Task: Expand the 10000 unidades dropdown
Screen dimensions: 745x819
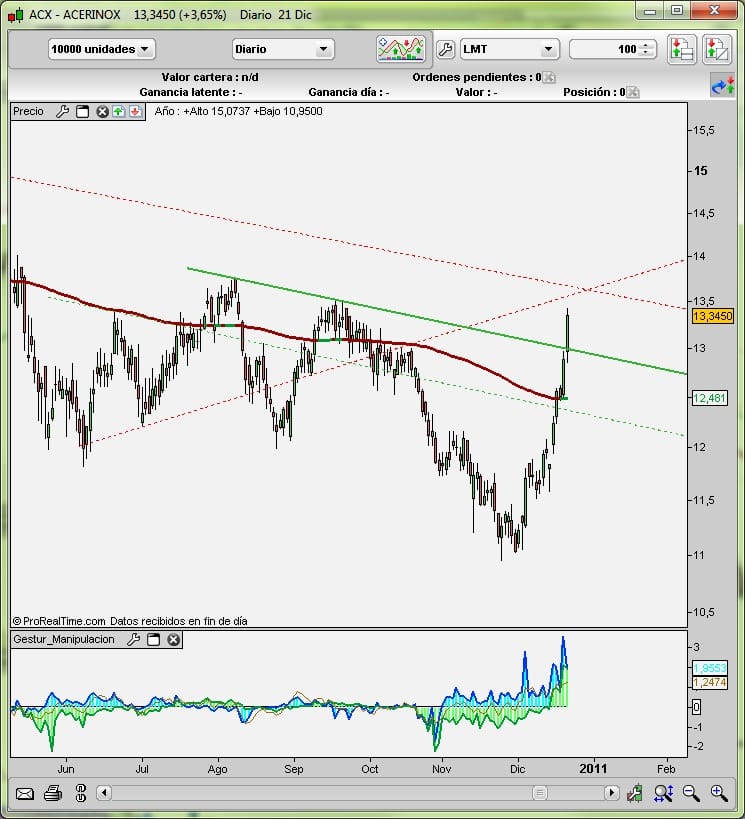Action: 102,49
